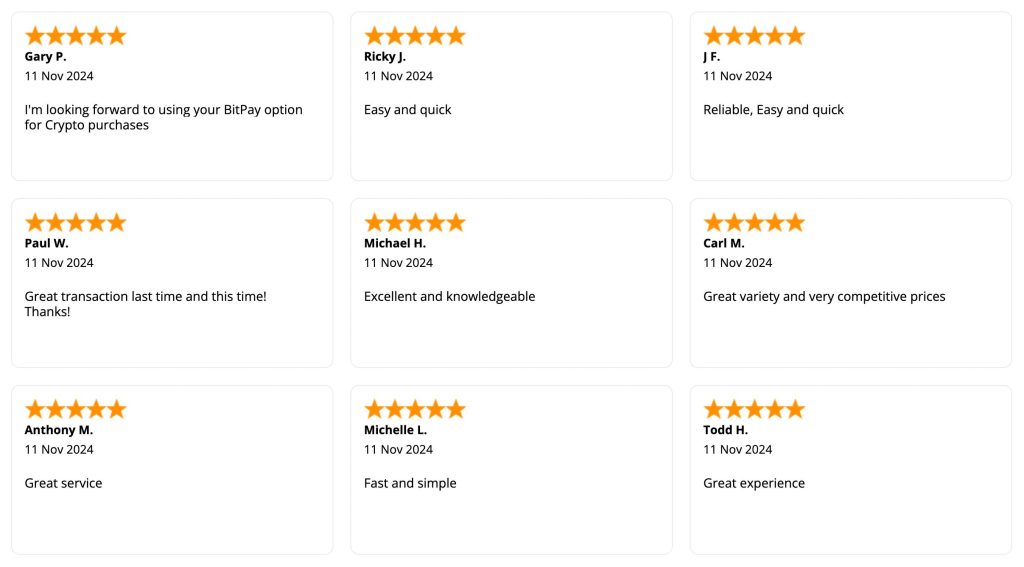
Task: Click the fourth star in Michael H.'s rating
Action: 435,223
